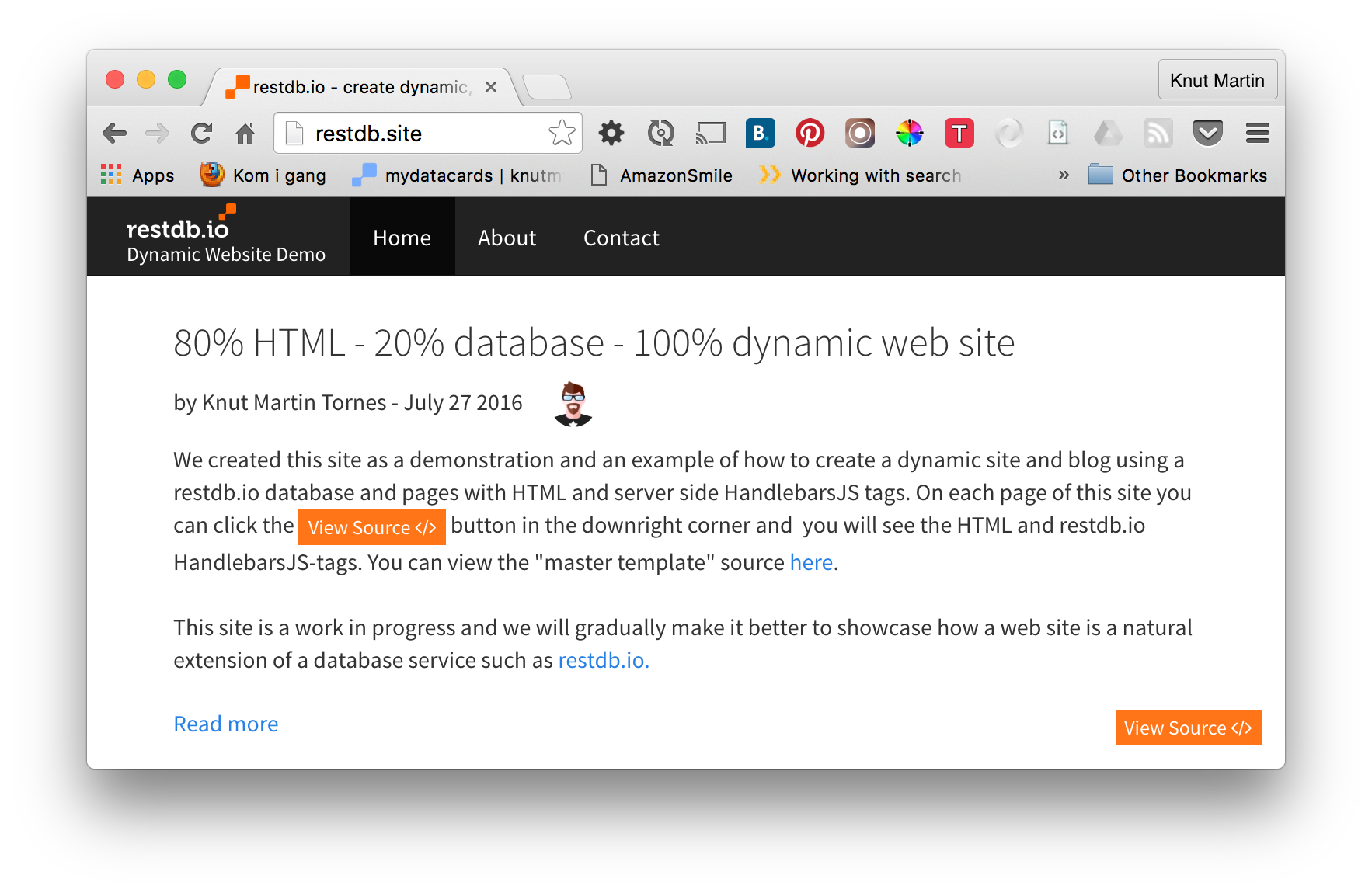This screenshot has height=893, width=1372.
Task: Click the brown camera-lens extension icon
Action: (860, 134)
